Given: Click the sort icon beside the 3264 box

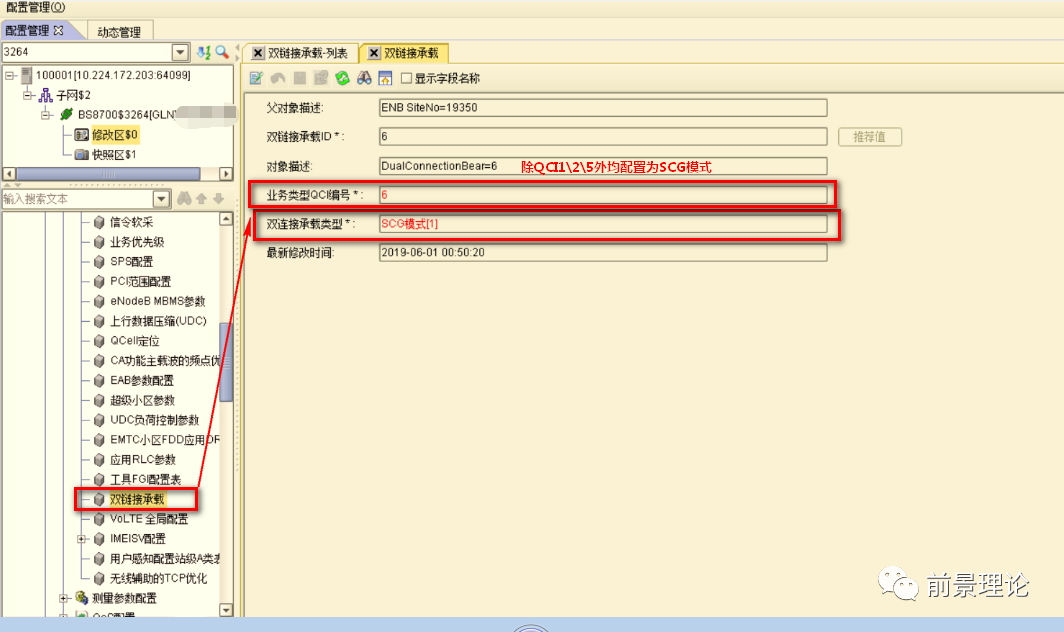Looking at the screenshot, I should coord(204,52).
